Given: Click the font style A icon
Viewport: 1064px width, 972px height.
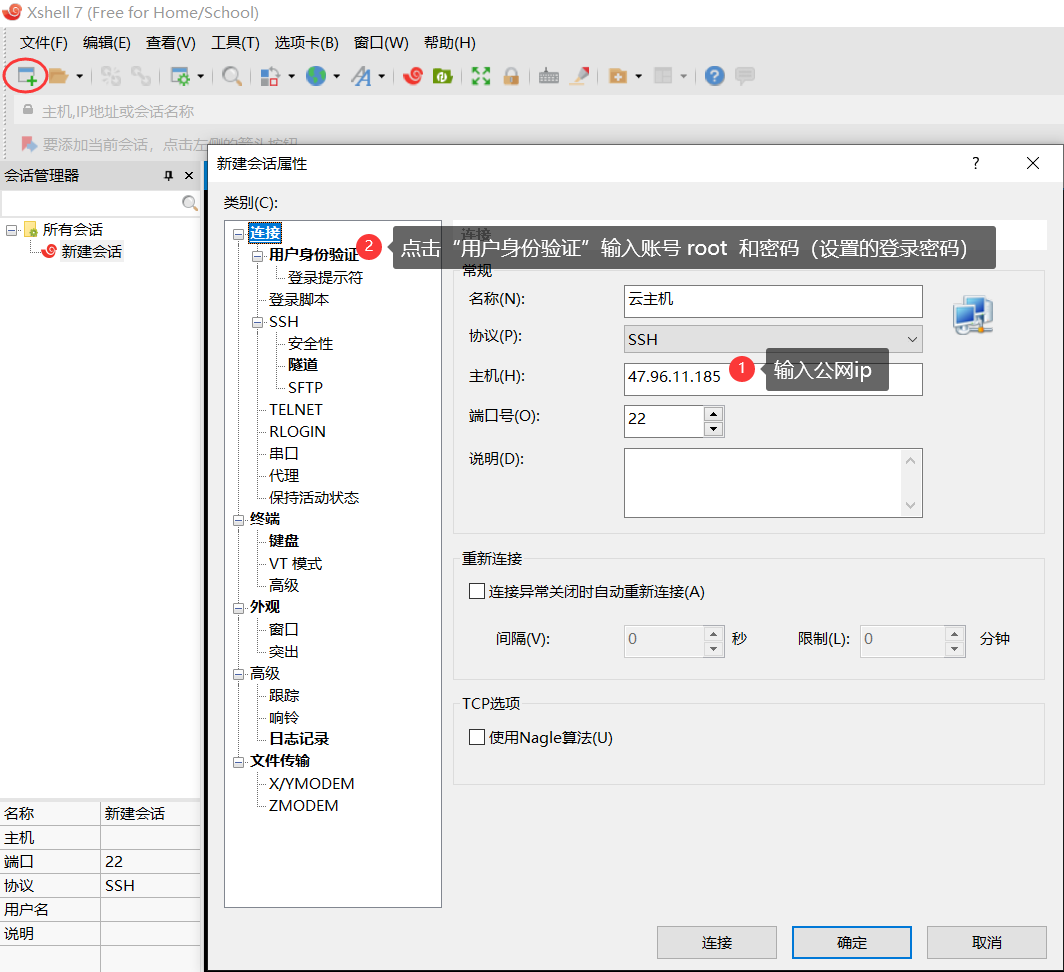Looking at the screenshot, I should click(x=361, y=76).
